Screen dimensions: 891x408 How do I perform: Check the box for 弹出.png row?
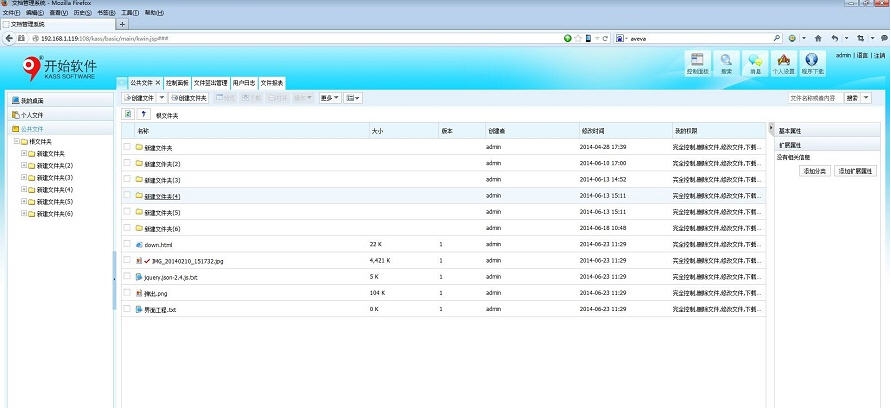pos(127,293)
